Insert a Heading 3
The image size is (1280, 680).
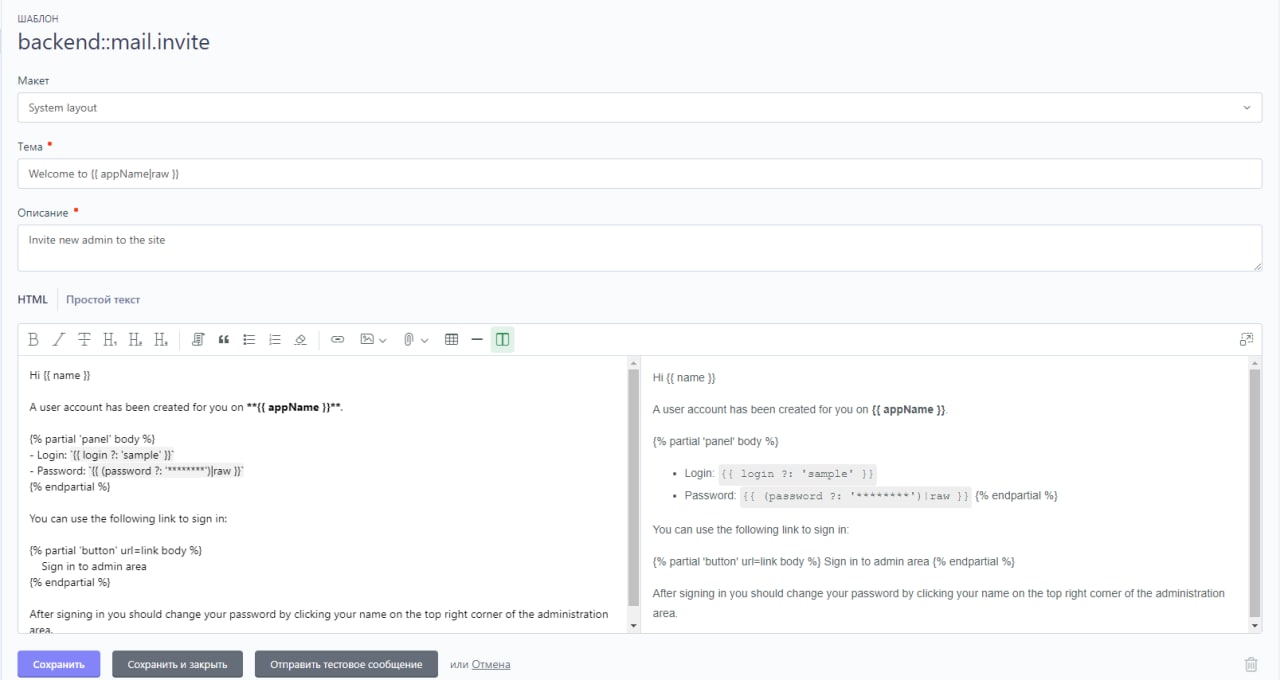pyautogui.click(x=161, y=340)
